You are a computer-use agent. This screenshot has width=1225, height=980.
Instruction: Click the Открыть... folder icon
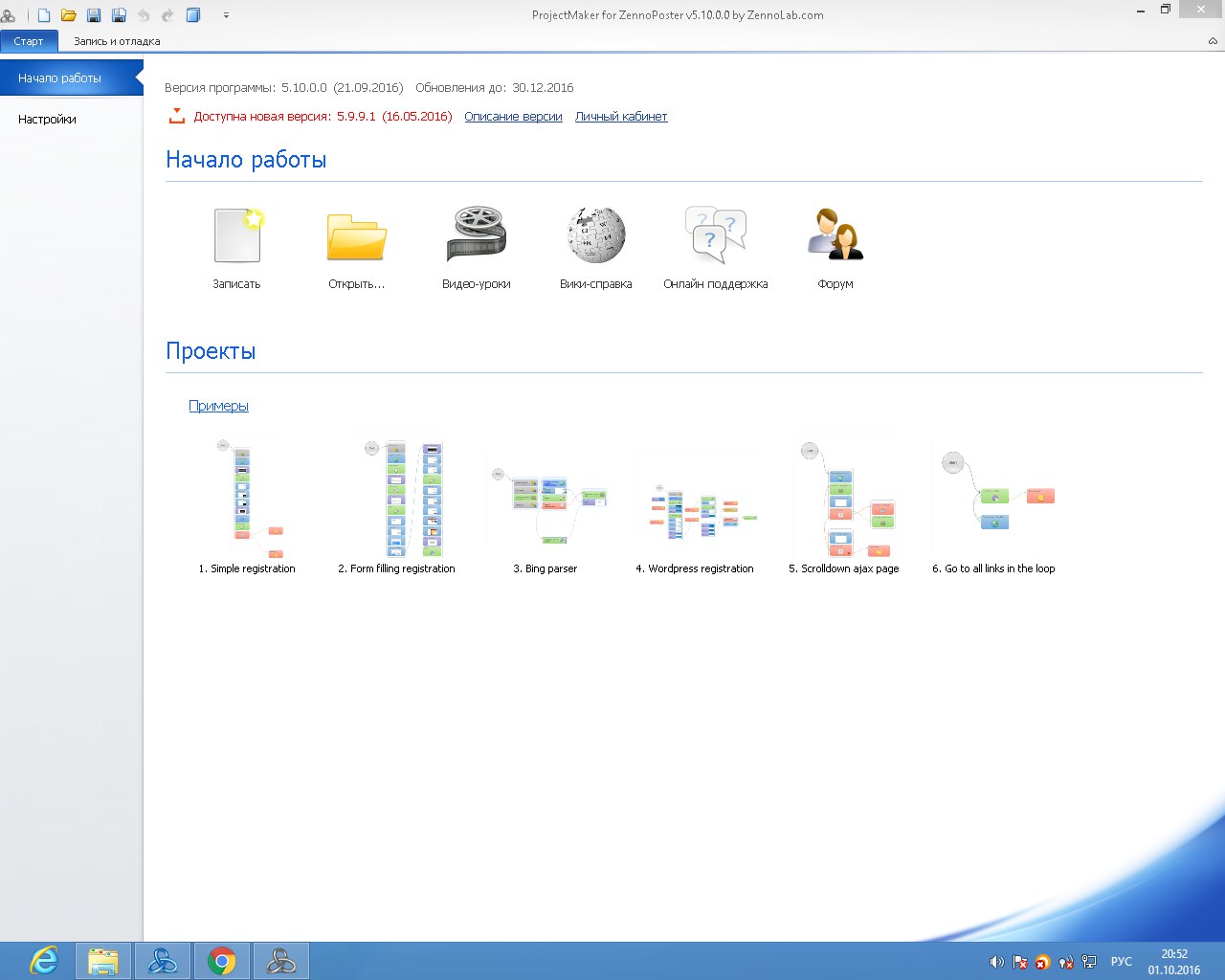point(356,236)
